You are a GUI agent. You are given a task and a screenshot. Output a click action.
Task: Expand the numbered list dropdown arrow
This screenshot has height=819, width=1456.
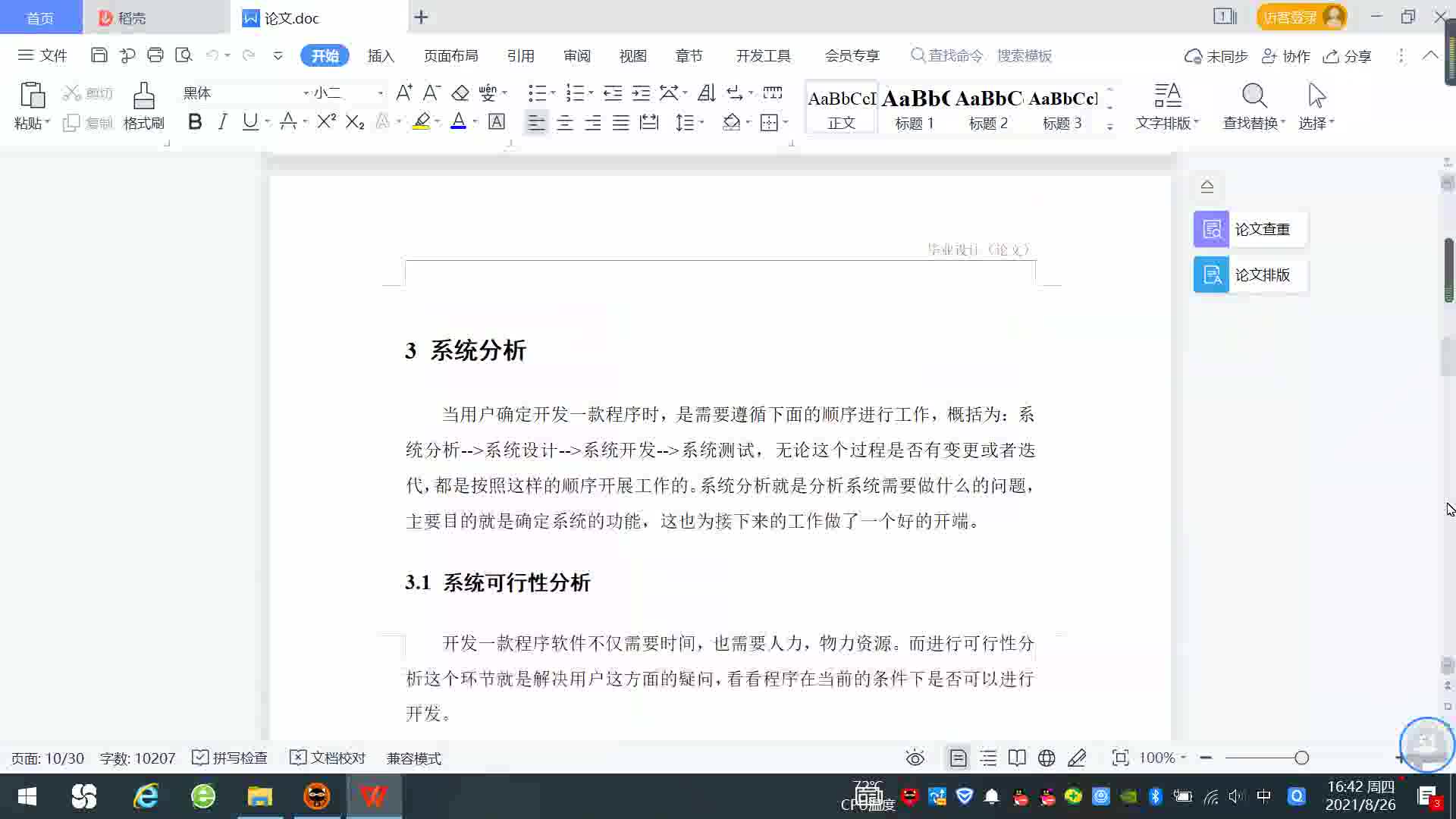(x=591, y=93)
